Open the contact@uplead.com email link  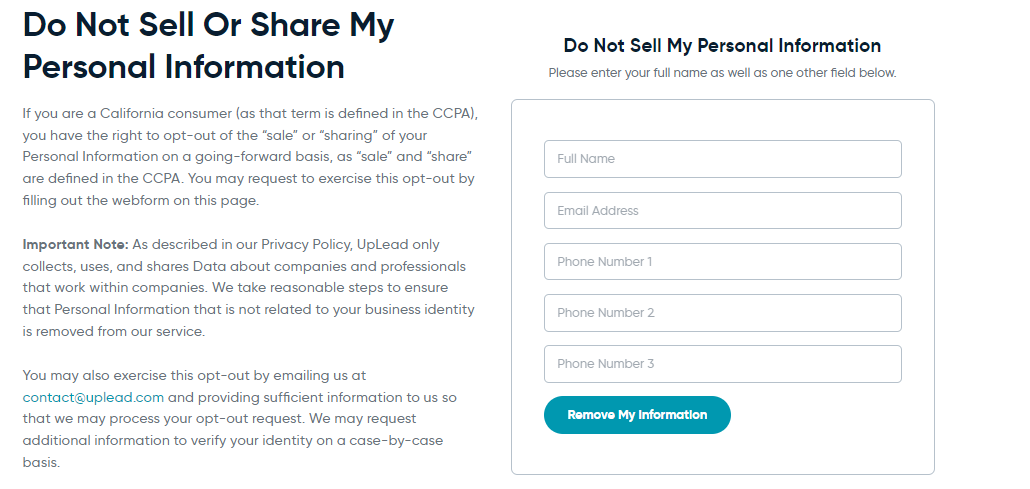93,397
